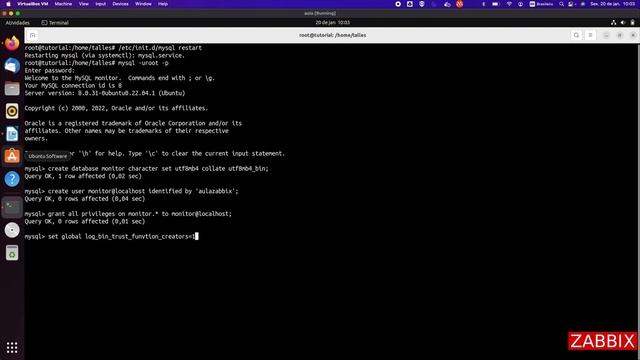Click the 'Copyright (c) 2000, 2022' line
Screen dimensions: 640x360
116,108
